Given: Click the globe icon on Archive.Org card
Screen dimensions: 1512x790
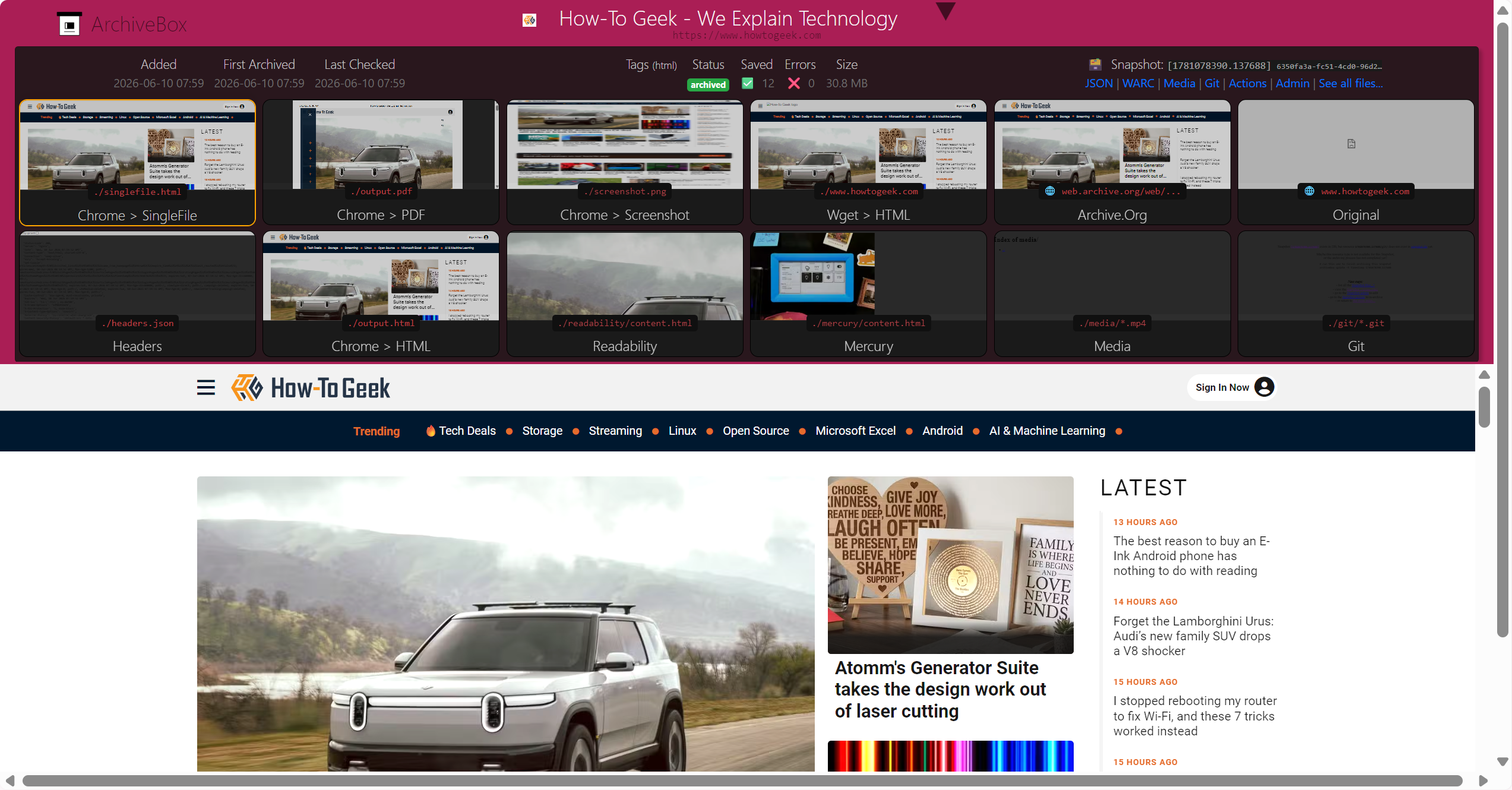Looking at the screenshot, I should 1050,191.
